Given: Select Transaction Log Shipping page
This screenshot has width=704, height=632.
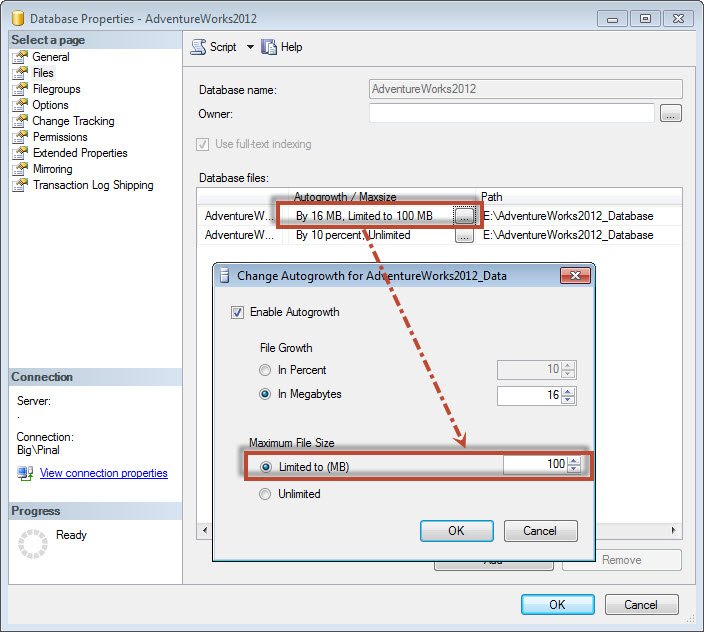Looking at the screenshot, I should pos(93,185).
